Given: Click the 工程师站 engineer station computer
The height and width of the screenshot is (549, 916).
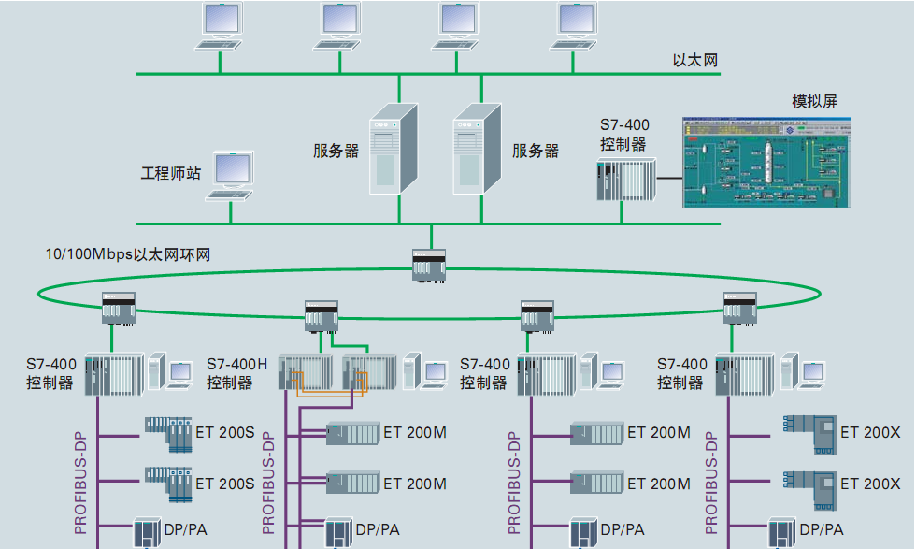Looking at the screenshot, I should [x=232, y=176].
